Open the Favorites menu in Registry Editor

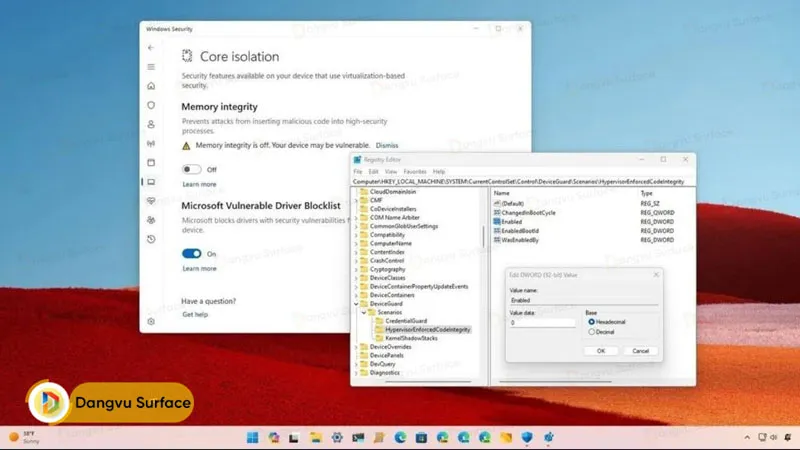[x=415, y=171]
